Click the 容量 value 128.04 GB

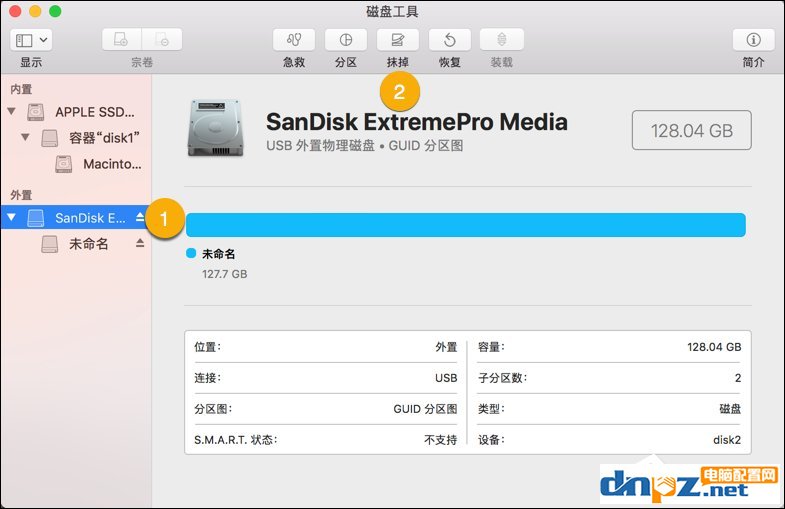714,347
